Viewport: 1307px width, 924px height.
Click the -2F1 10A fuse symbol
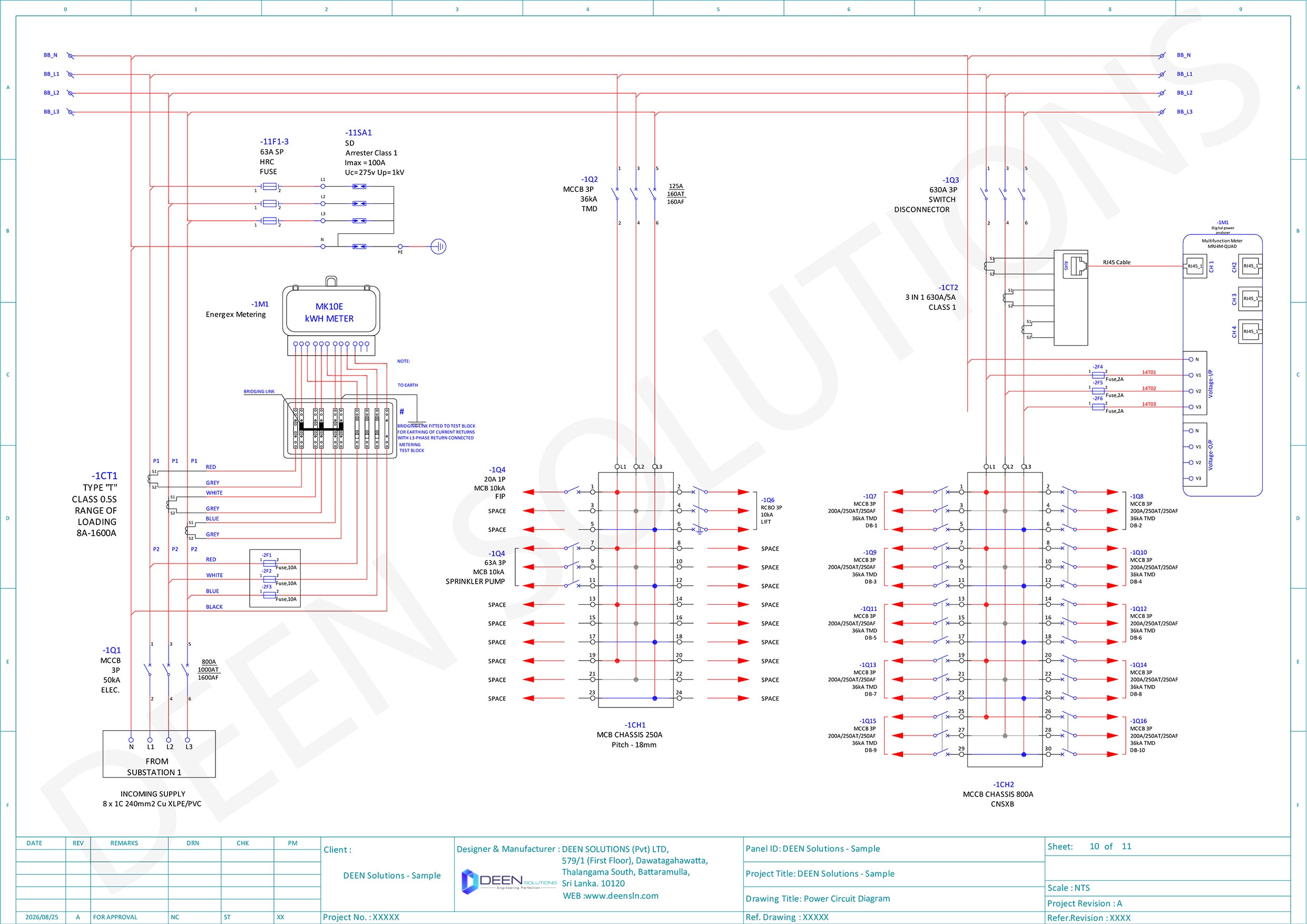(270, 563)
